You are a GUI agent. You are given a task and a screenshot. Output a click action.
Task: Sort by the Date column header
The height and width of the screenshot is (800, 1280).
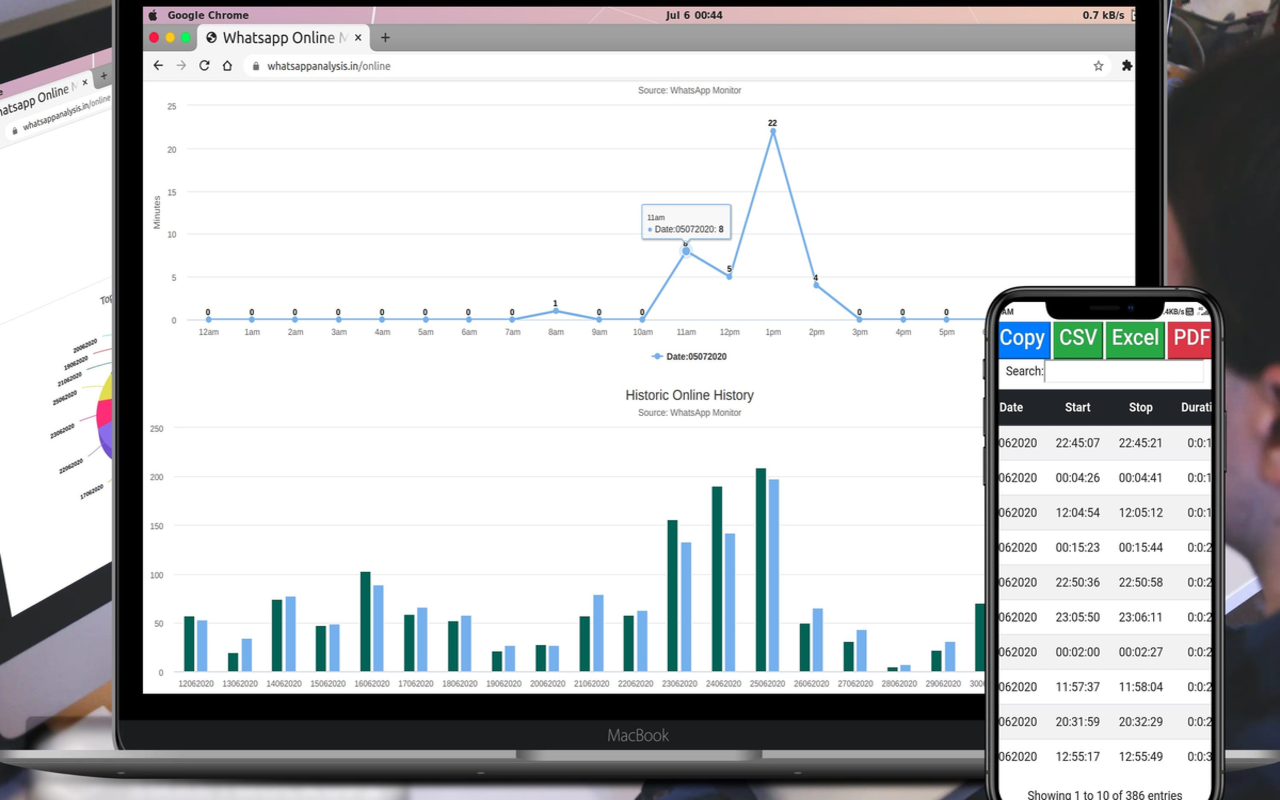point(1011,407)
